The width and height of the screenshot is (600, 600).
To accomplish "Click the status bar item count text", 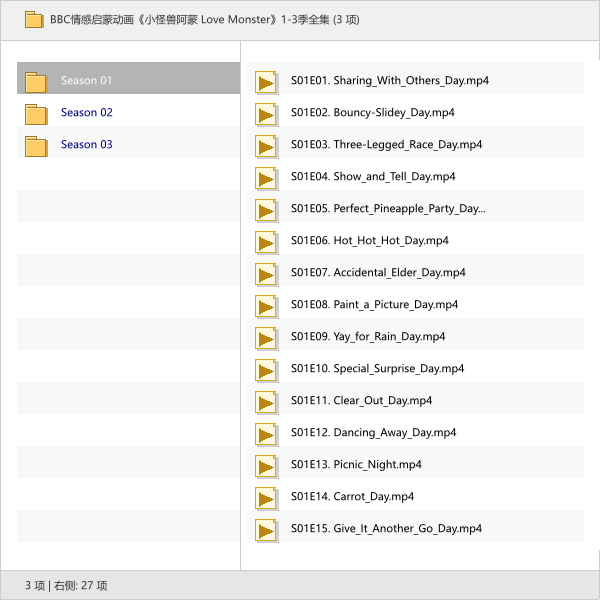I will [66, 585].
